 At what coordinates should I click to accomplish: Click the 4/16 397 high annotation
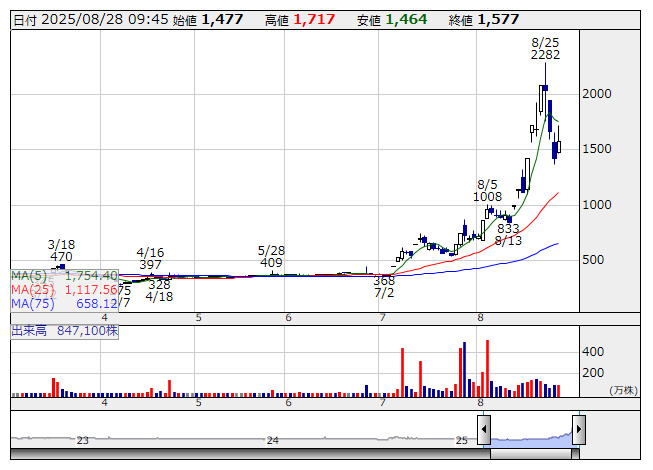150,258
